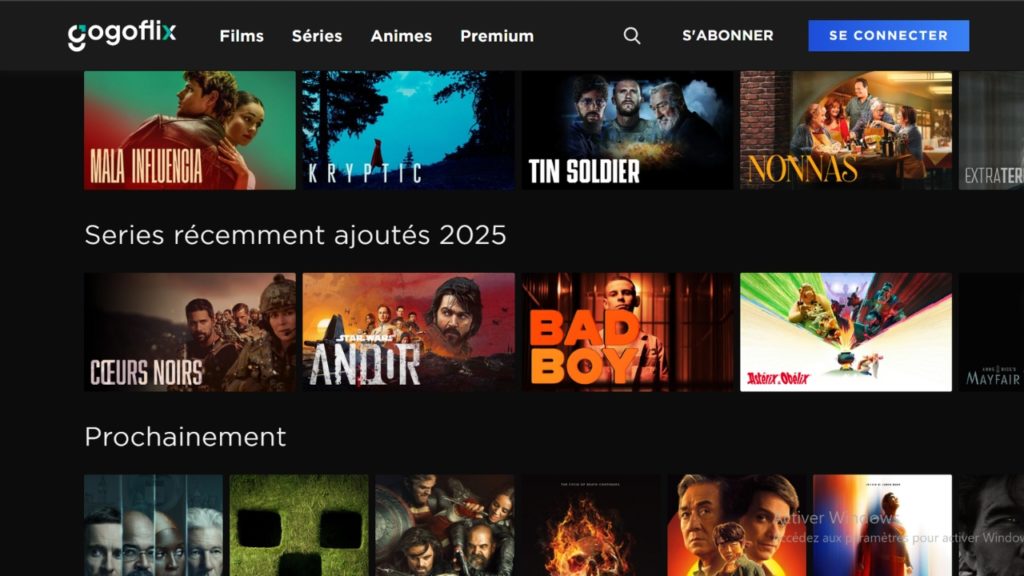Image resolution: width=1024 pixels, height=576 pixels.
Task: Select Animes in the navigation bar
Action: click(401, 36)
